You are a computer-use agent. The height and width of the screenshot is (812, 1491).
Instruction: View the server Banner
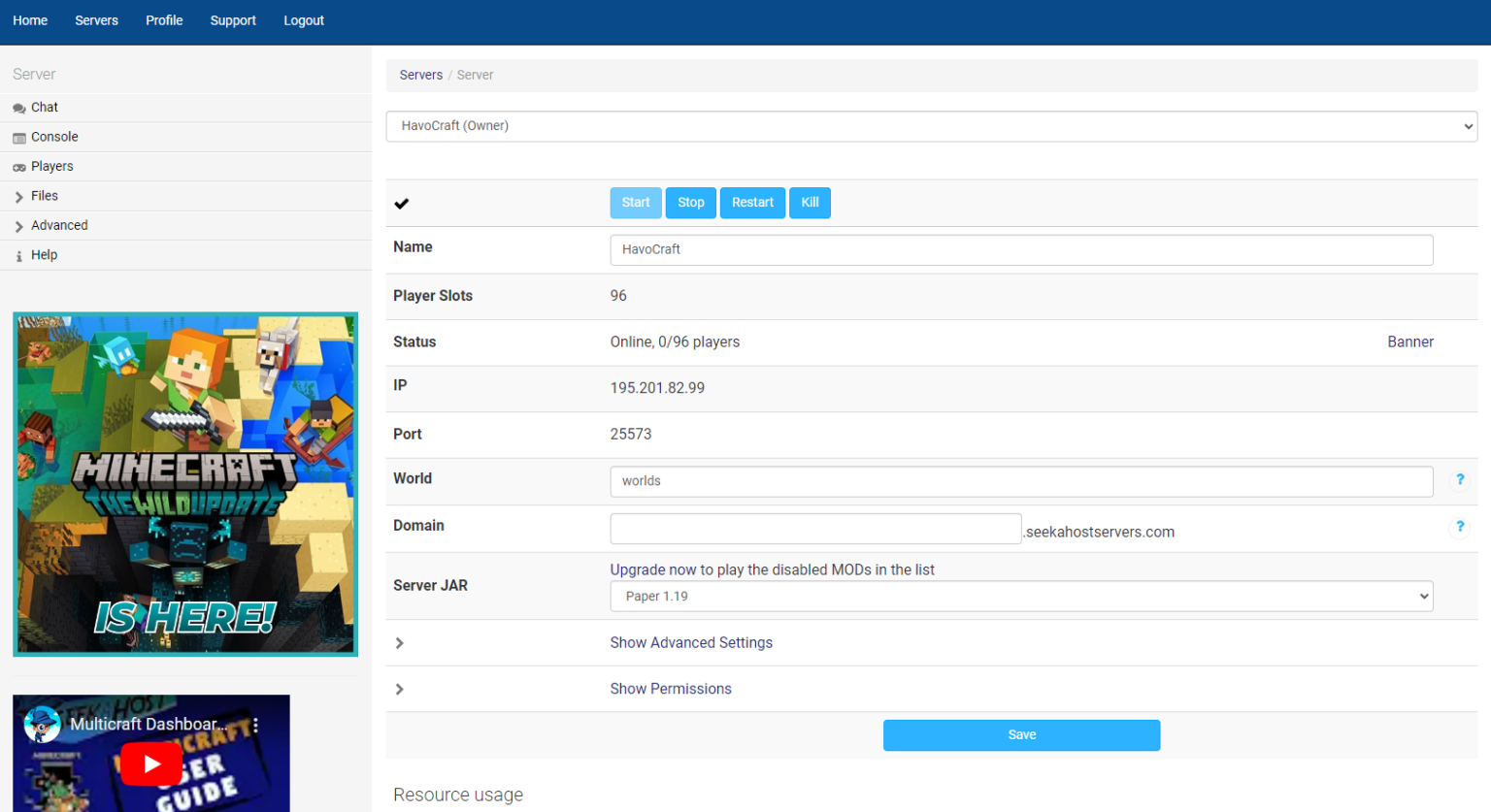tap(1410, 341)
